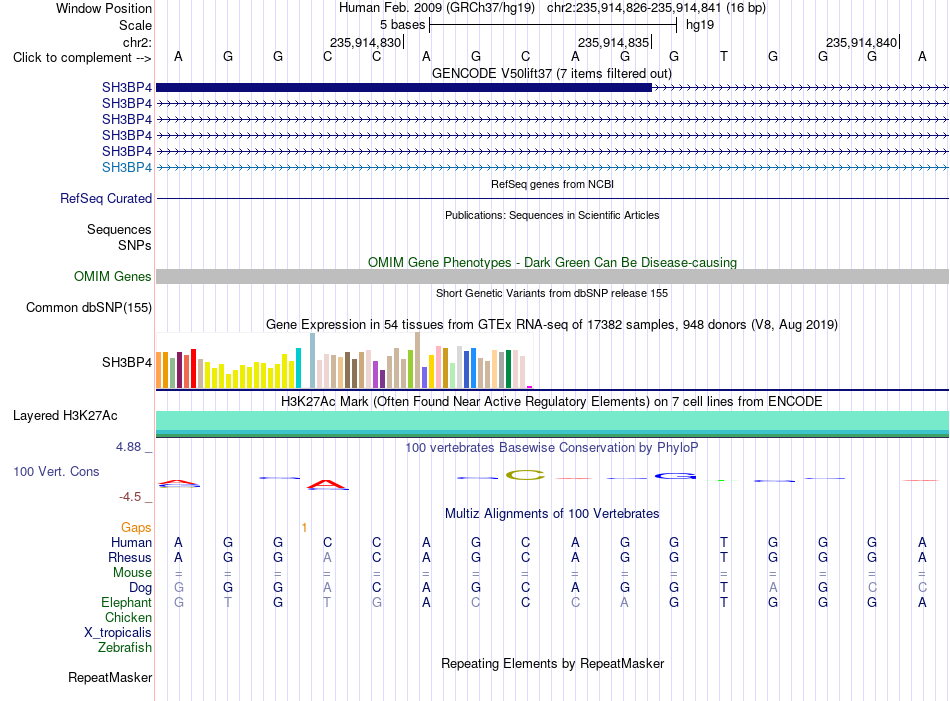Click the 4.88 PhyloP upper limit value
This screenshot has height=701, width=950.
pos(128,447)
